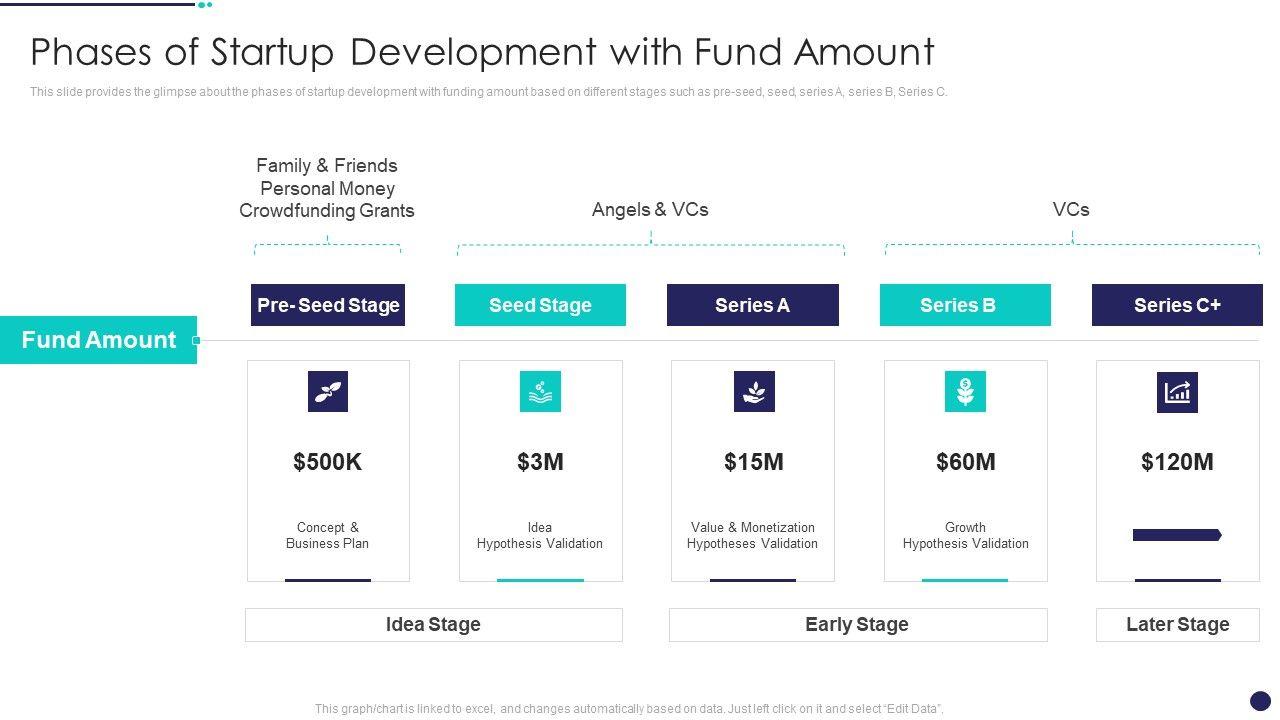Select the Later Stage box
The width and height of the screenshot is (1280, 720).
(1177, 625)
